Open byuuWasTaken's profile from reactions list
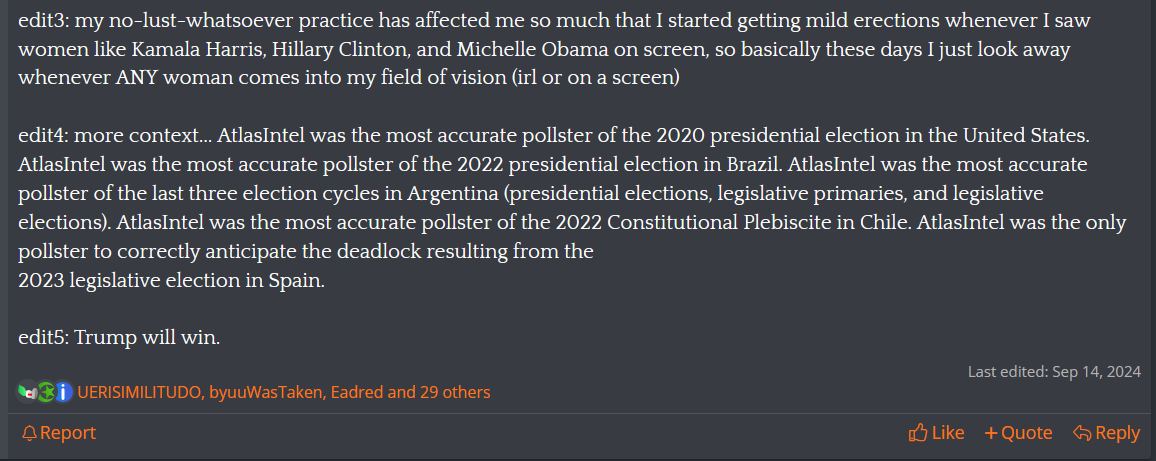 coord(267,392)
